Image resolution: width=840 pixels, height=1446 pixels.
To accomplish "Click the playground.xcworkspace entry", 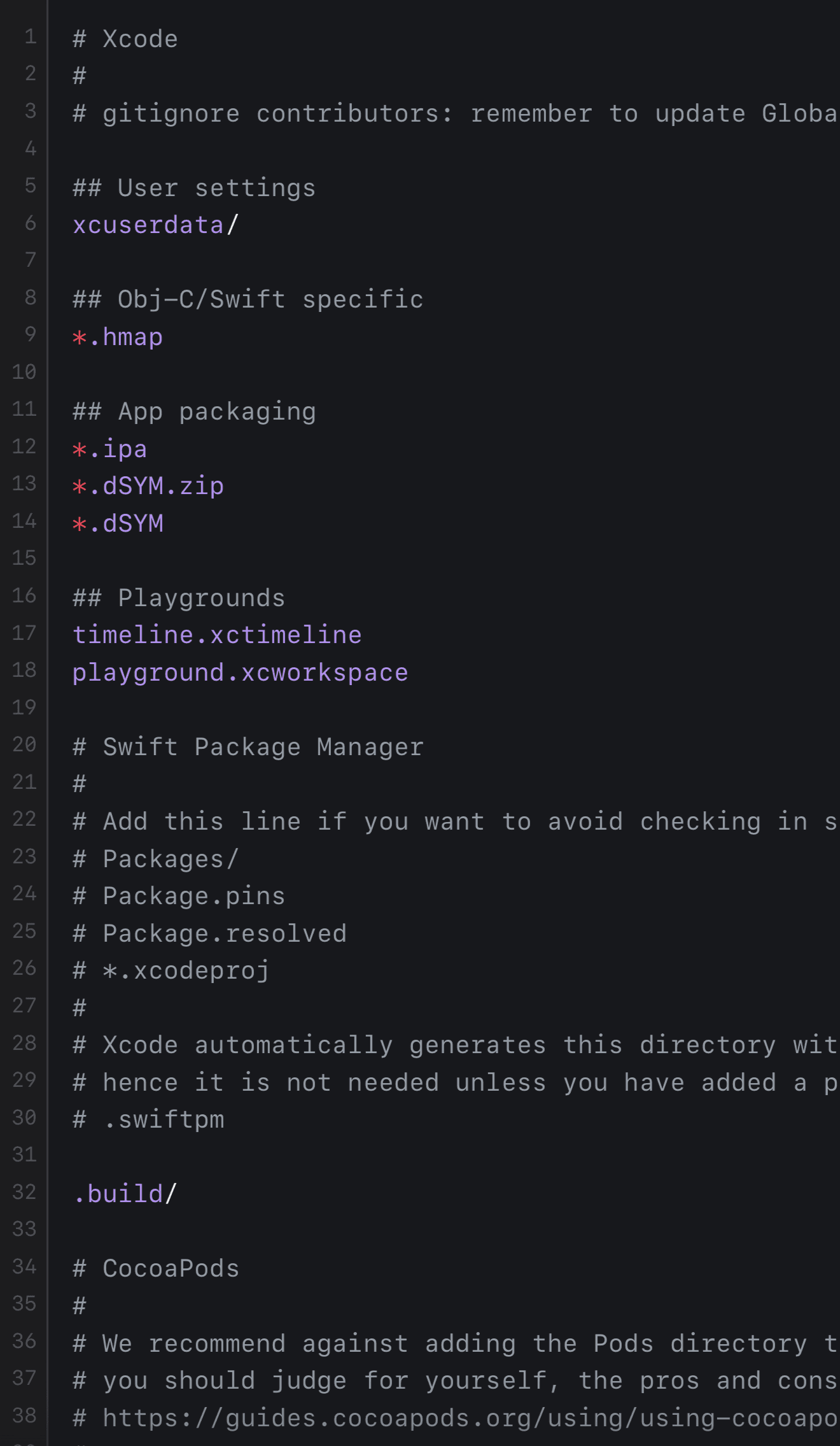I will (x=241, y=672).
